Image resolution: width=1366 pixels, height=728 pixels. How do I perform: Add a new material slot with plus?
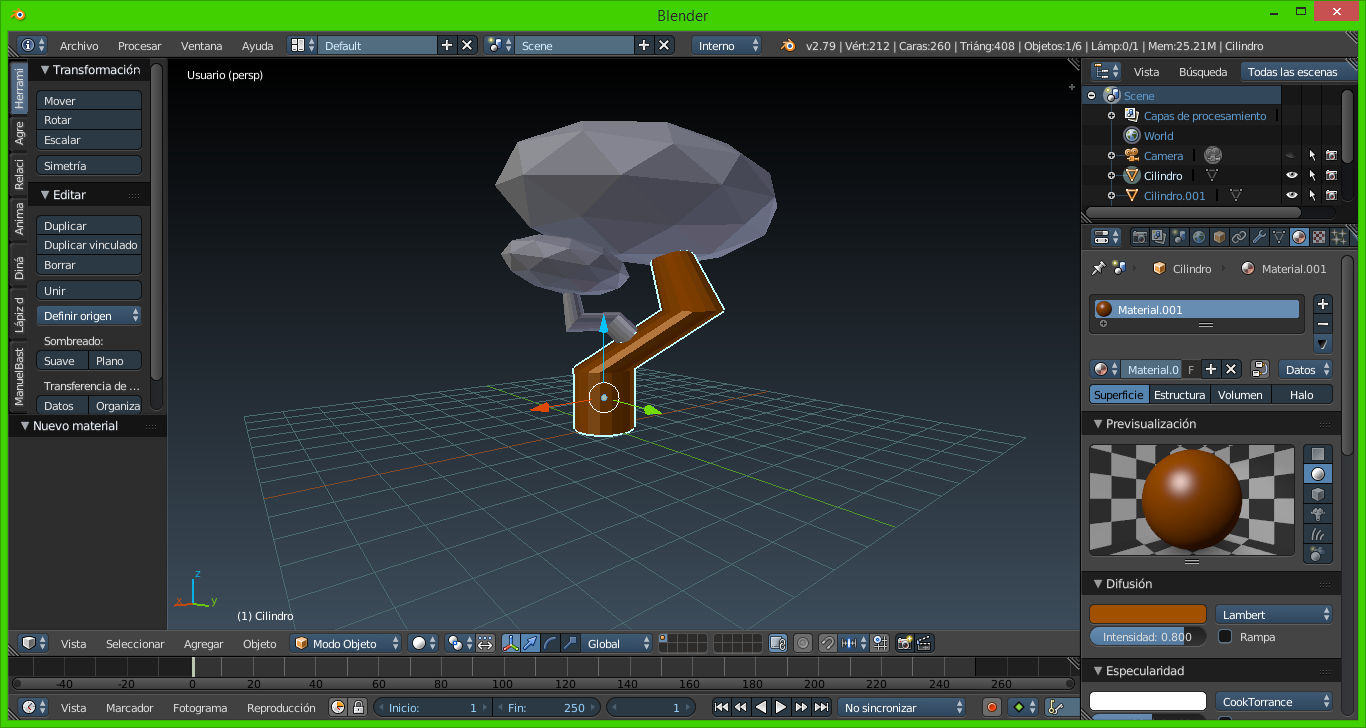point(1322,304)
